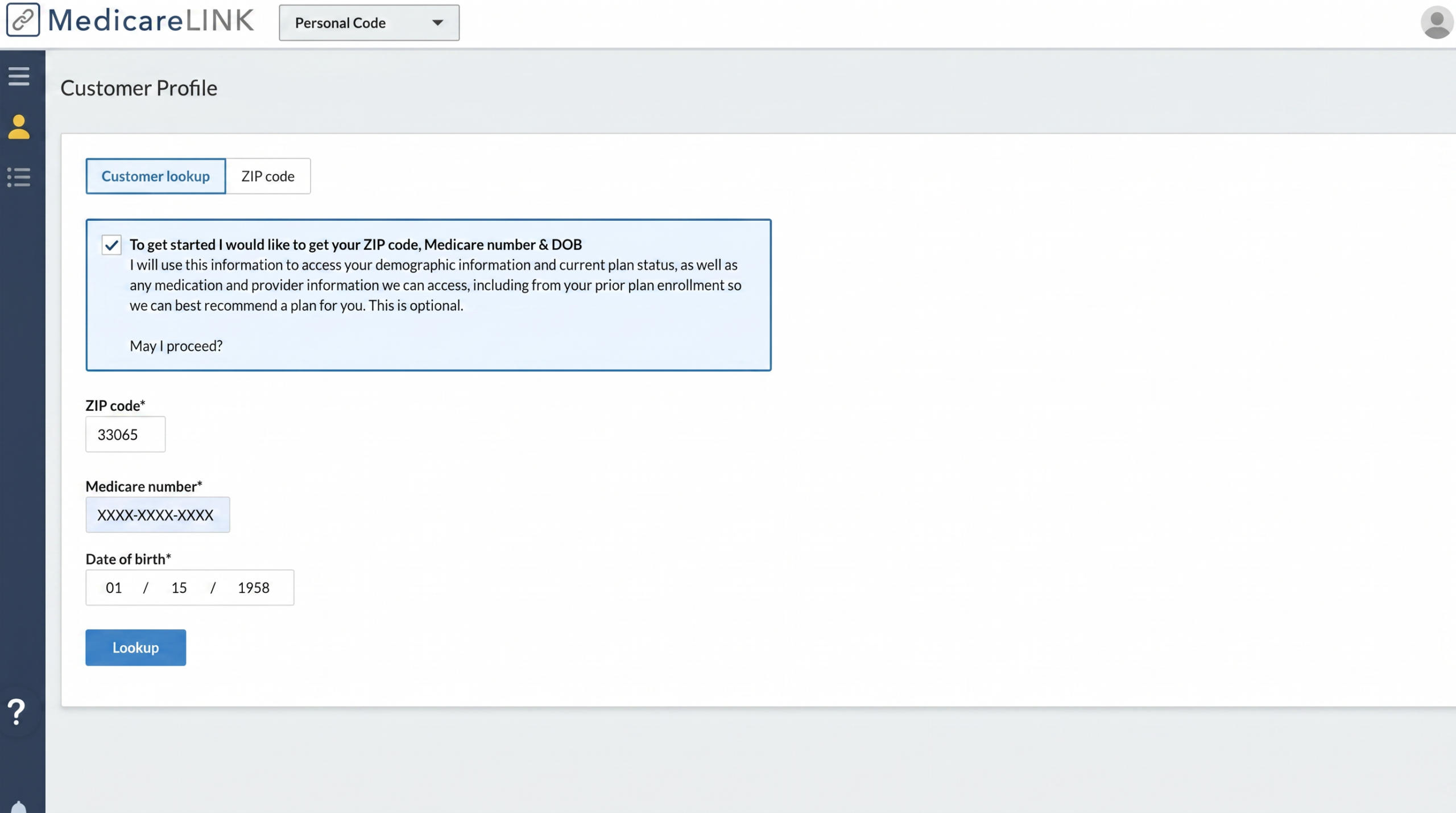1456x813 pixels.
Task: Select the day value 15 in Date of birth
Action: [179, 588]
